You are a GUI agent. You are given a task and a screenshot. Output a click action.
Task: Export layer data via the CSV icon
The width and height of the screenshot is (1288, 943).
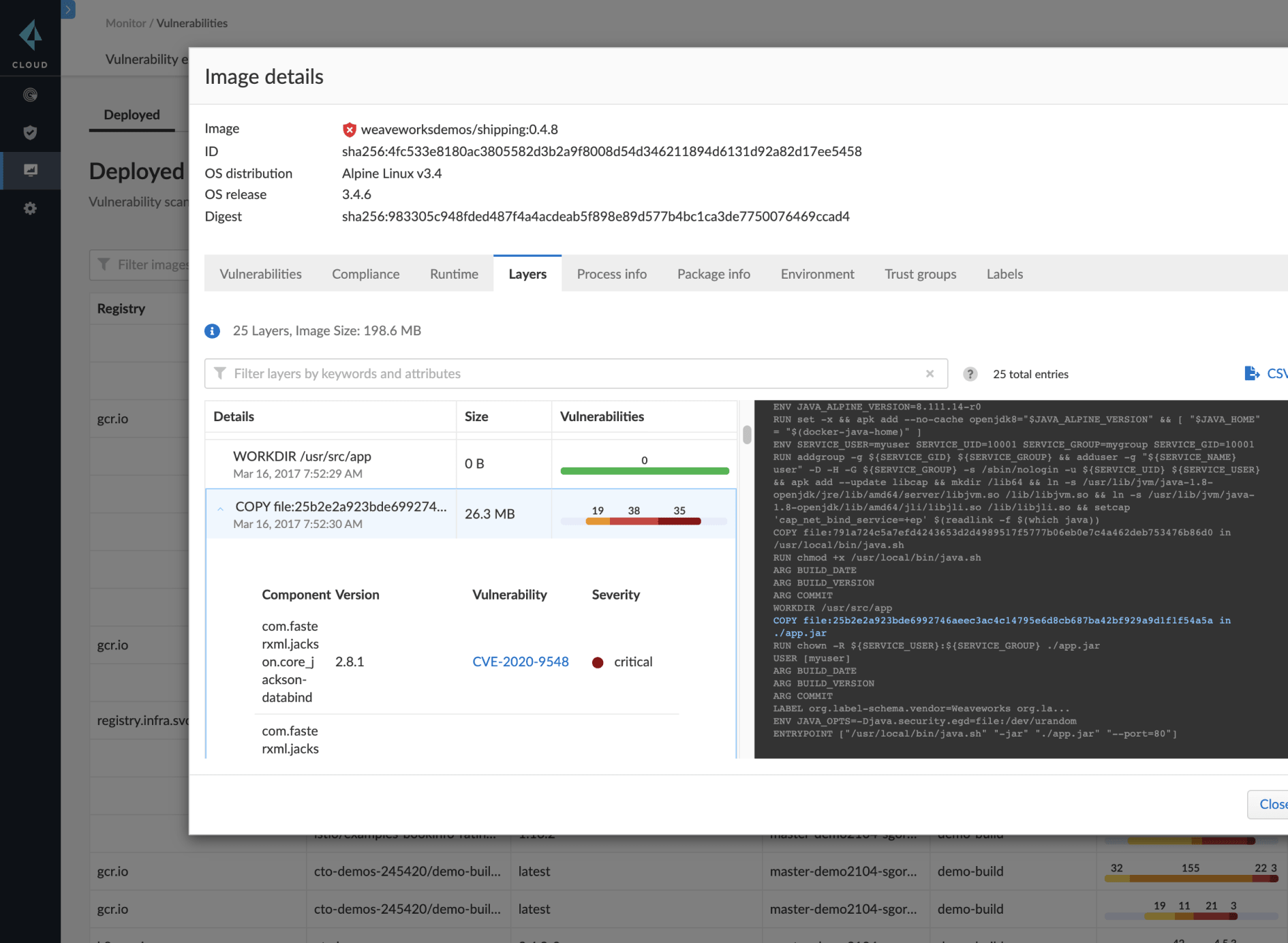click(x=1252, y=373)
